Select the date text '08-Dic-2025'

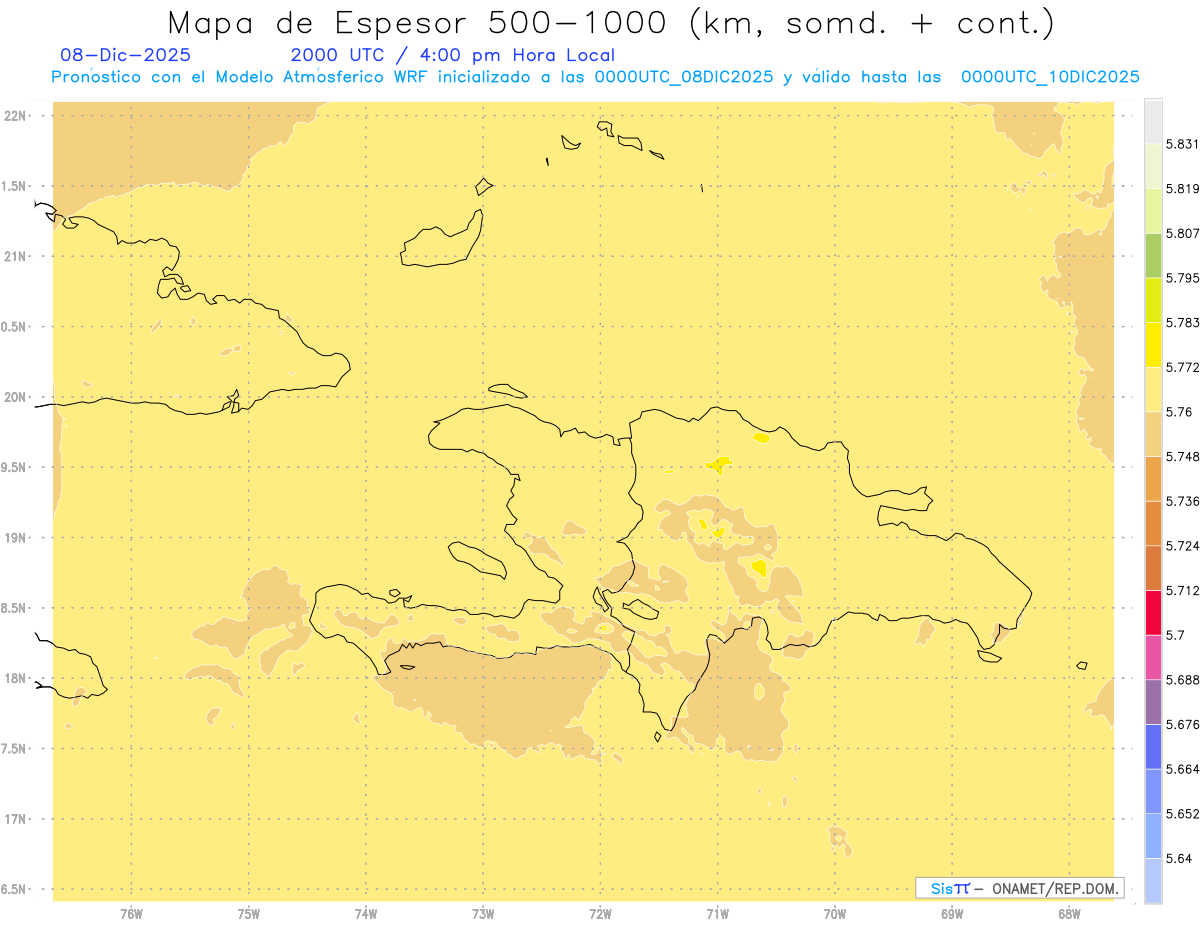coord(125,55)
